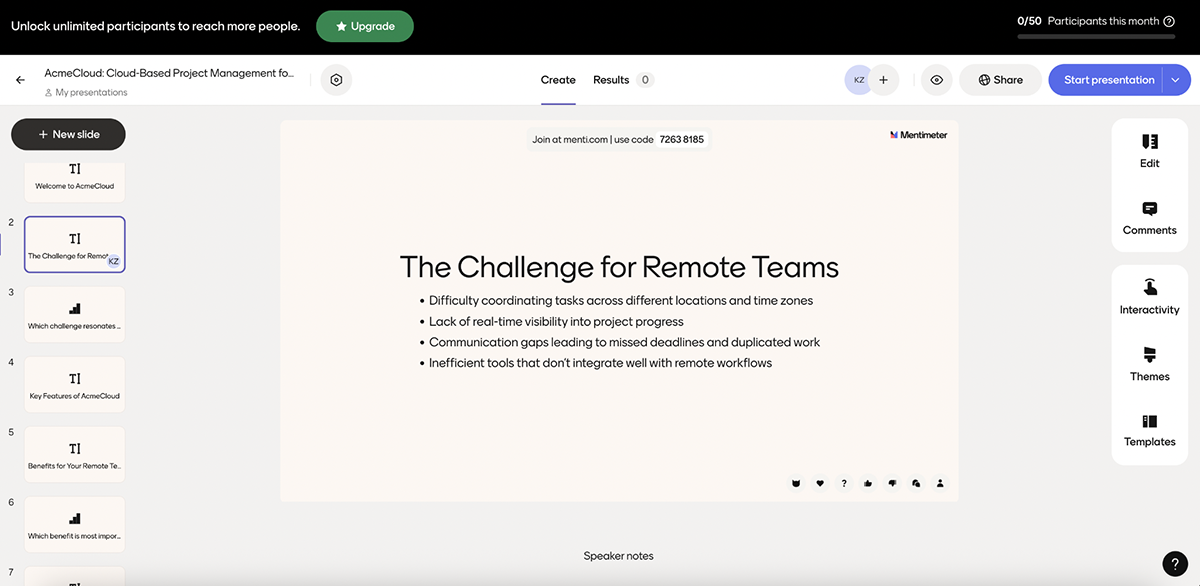Toggle the heart reaction on the slide
The height and width of the screenshot is (586, 1200).
[819, 483]
